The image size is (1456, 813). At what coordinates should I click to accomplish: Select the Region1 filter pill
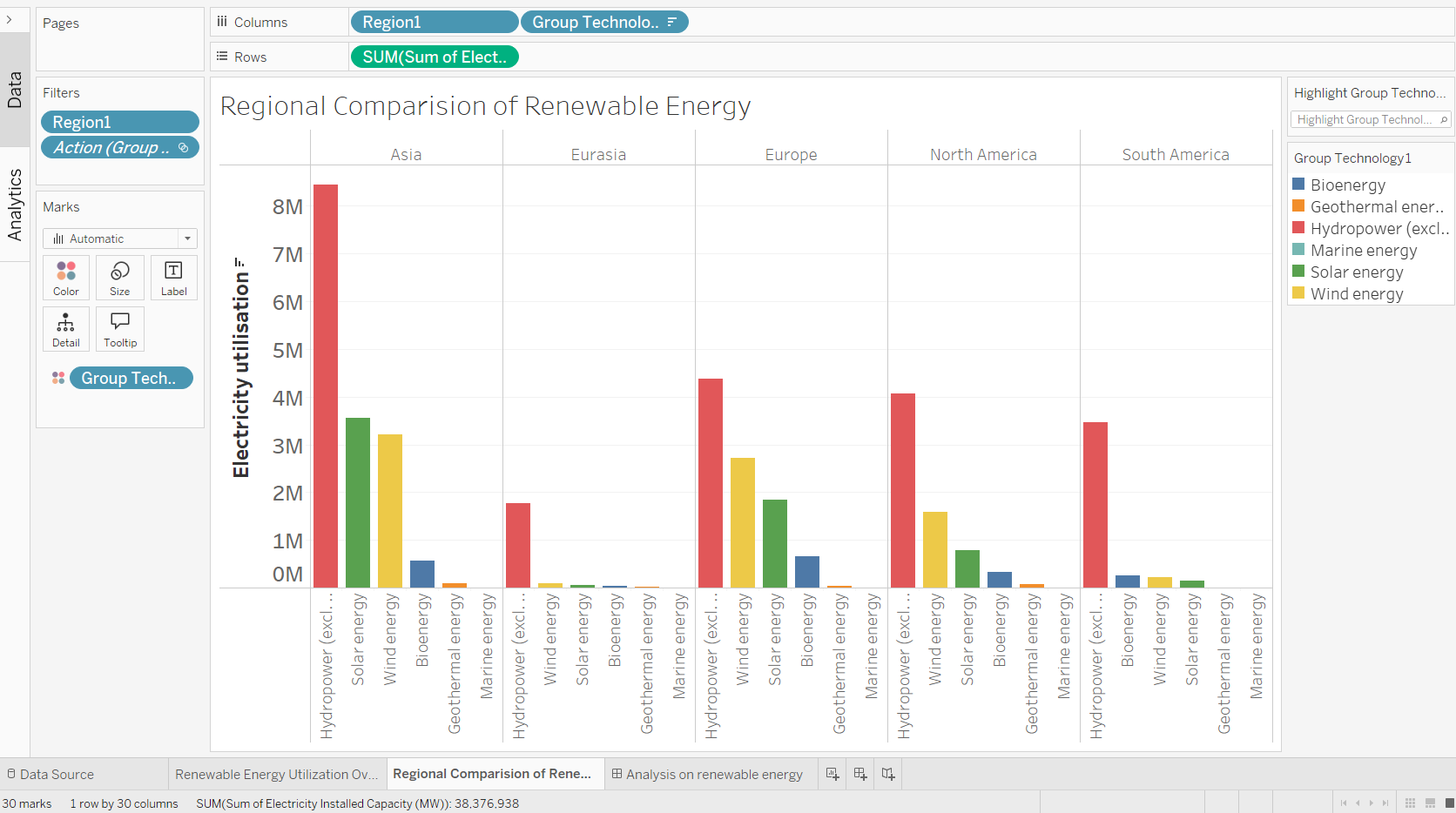click(x=119, y=123)
